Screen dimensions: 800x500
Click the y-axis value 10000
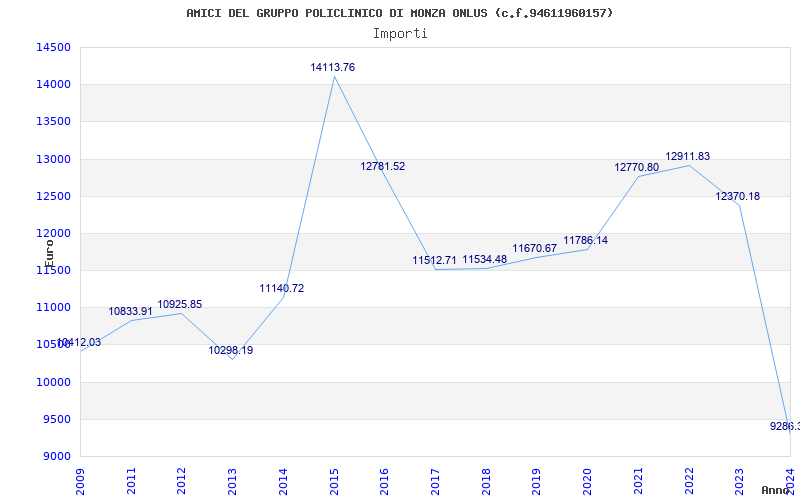[x=53, y=383]
